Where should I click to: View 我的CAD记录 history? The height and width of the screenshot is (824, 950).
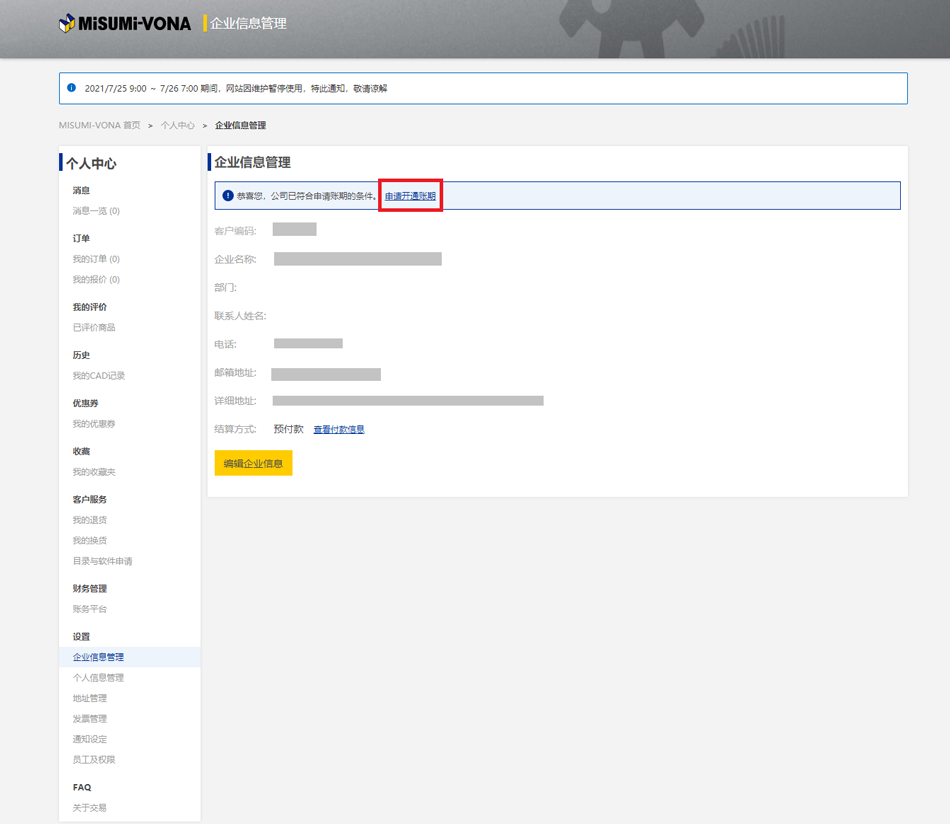click(x=99, y=376)
